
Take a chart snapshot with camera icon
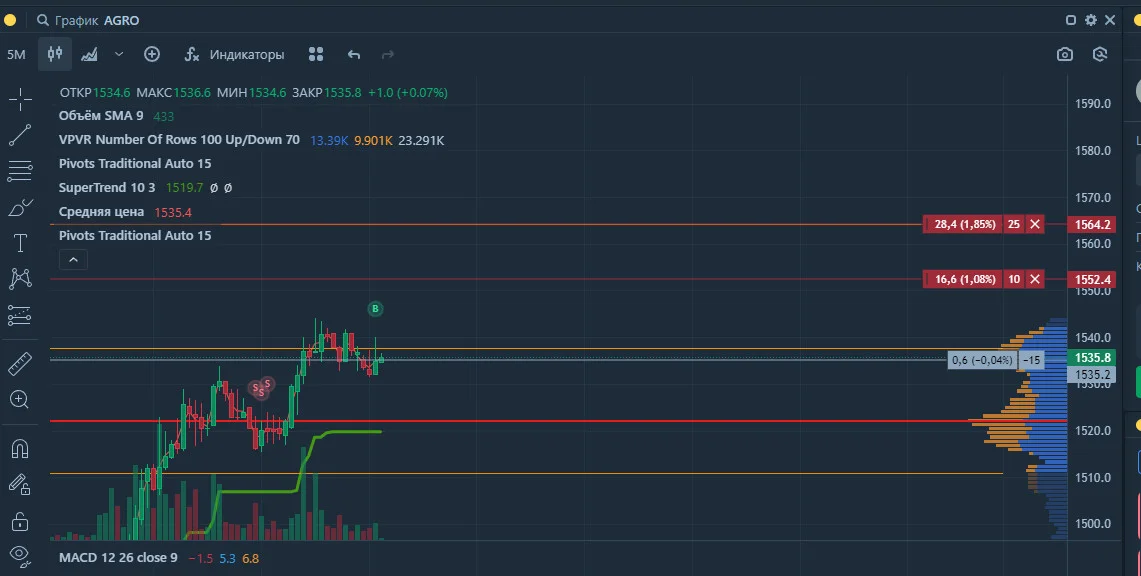click(1065, 55)
